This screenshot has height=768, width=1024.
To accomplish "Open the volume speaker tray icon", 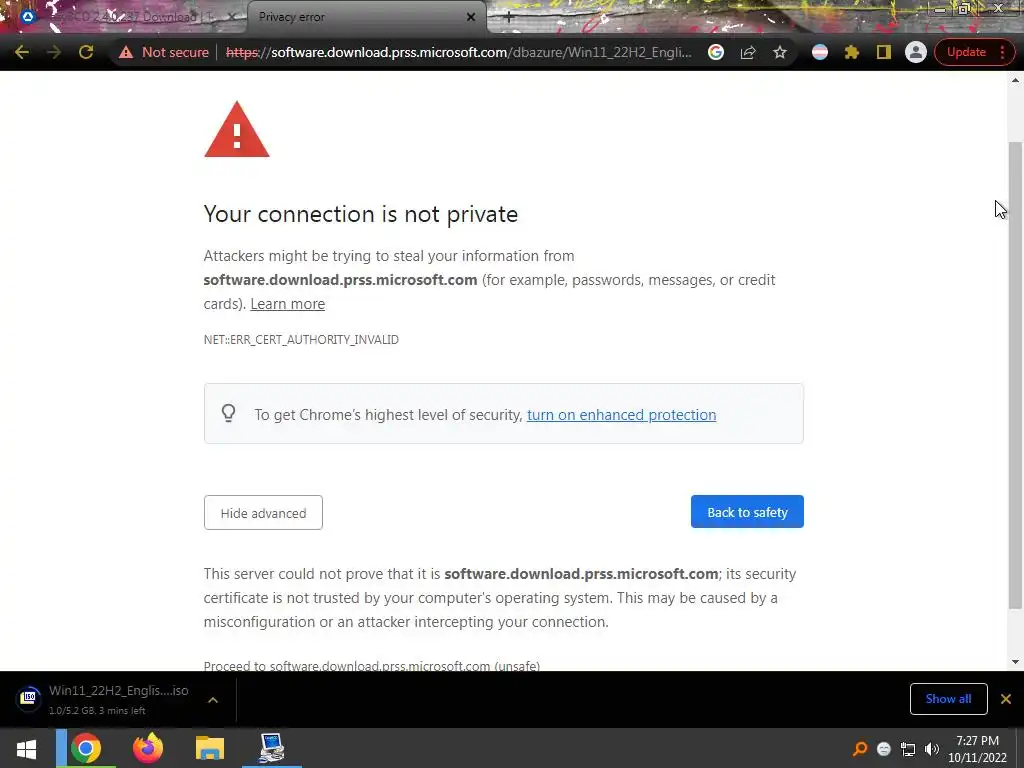I will pos(932,749).
